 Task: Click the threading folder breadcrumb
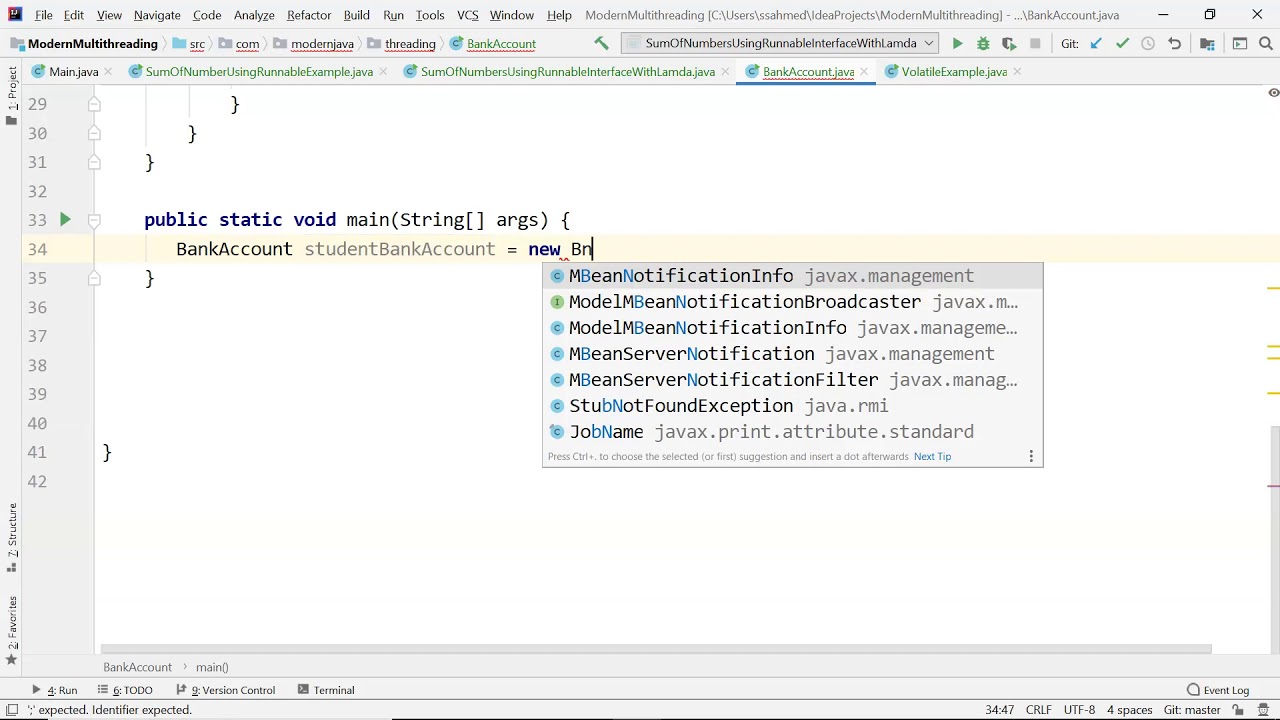tap(401, 44)
